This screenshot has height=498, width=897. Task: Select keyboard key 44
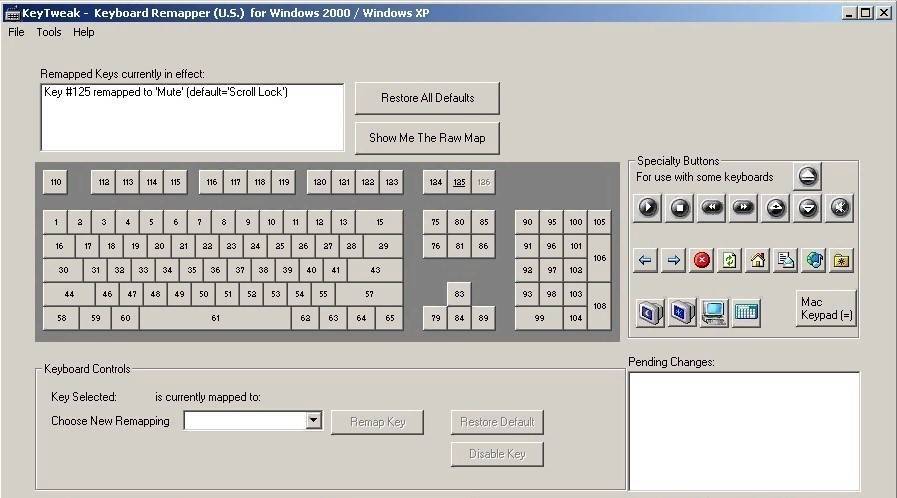(x=69, y=294)
